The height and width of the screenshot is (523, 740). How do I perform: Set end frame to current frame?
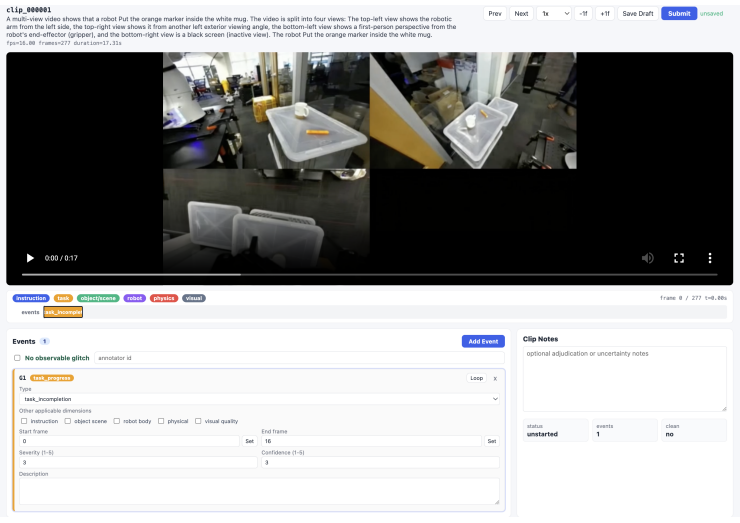[x=492, y=441]
